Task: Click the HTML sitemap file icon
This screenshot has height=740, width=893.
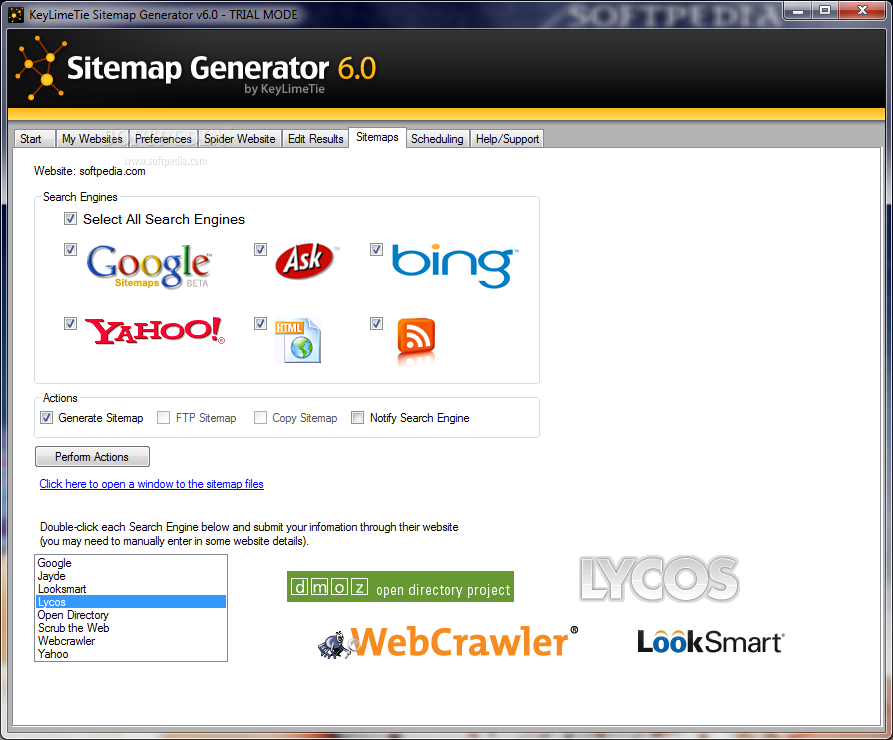Action: (x=298, y=340)
